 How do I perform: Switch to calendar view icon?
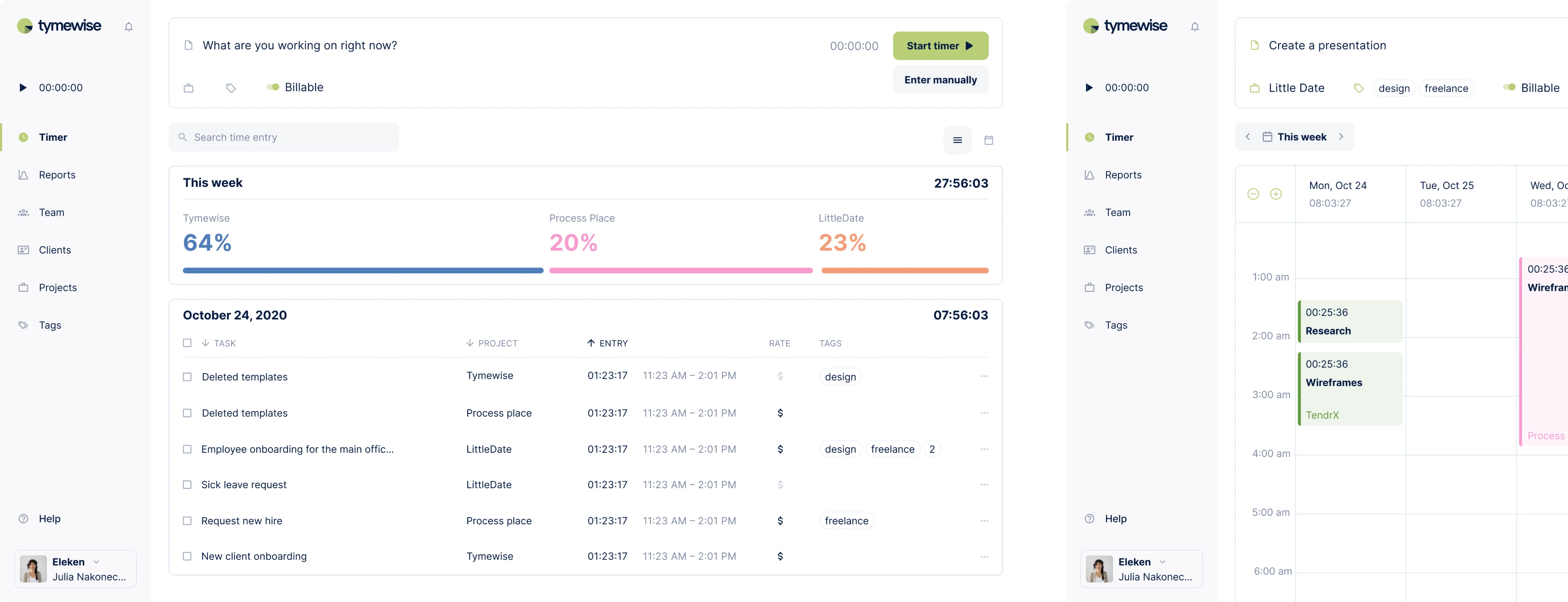(988, 140)
